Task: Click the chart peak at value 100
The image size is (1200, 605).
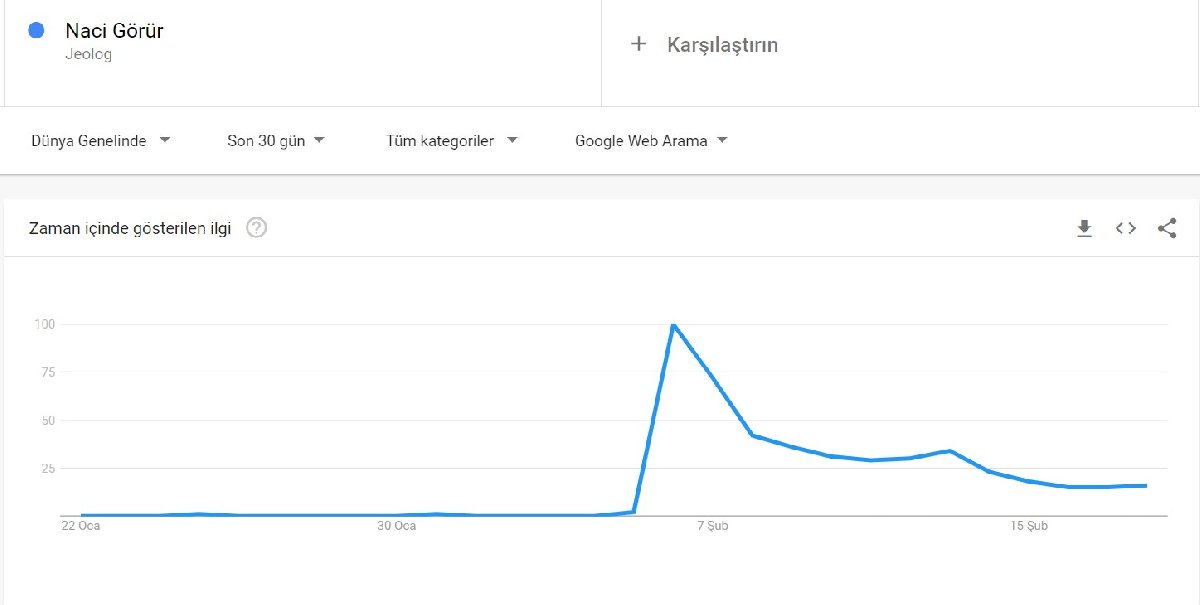Action: 673,326
